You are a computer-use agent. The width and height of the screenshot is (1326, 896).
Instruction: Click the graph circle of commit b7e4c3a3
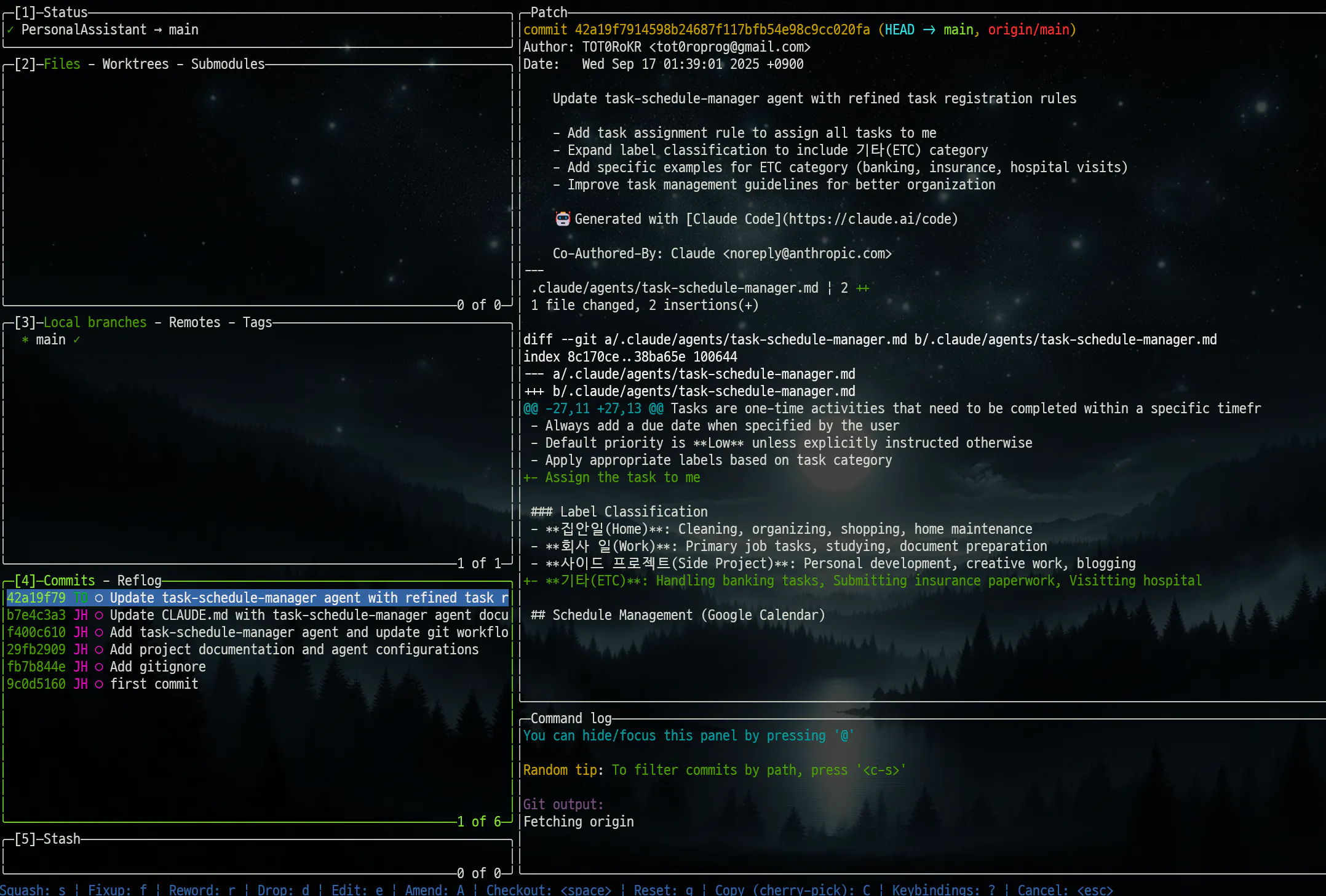(x=98, y=615)
